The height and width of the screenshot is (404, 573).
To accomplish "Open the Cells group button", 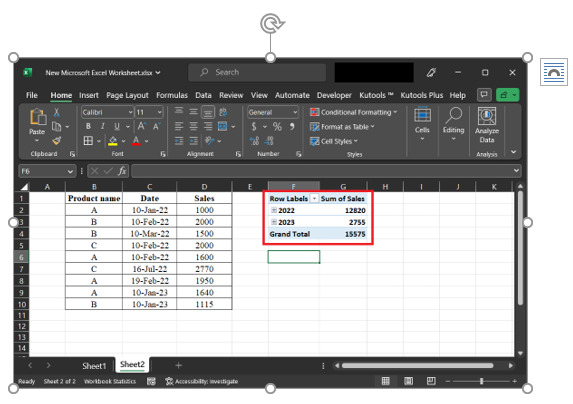I will point(422,123).
